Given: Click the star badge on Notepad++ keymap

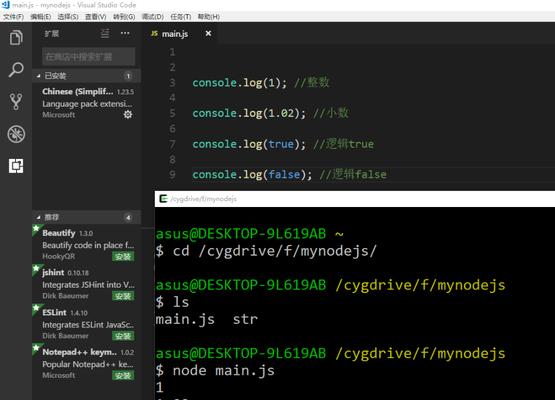Looking at the screenshot, I should coord(36,348).
